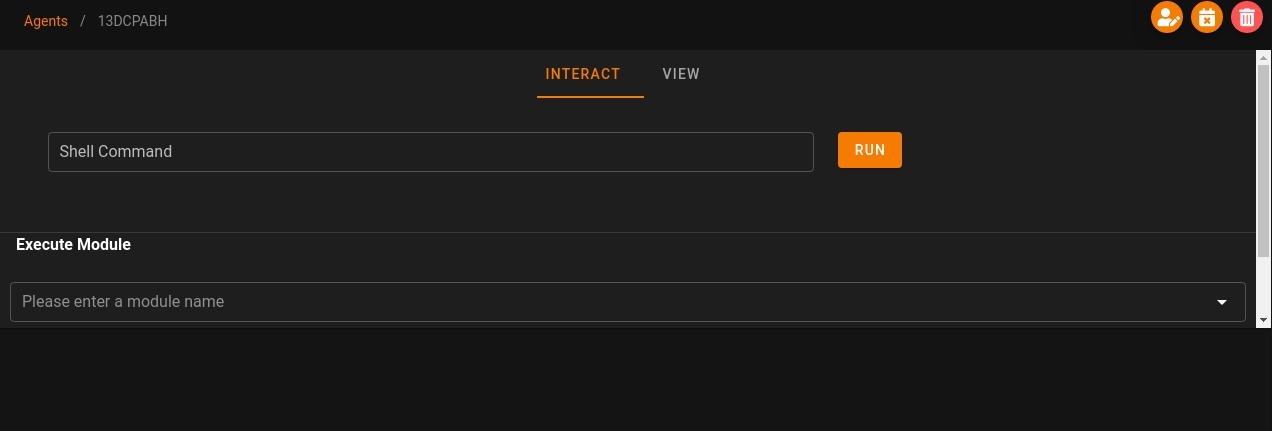Click the red trash delete agent icon
This screenshot has height=431, width=1272.
pyautogui.click(x=1246, y=17)
